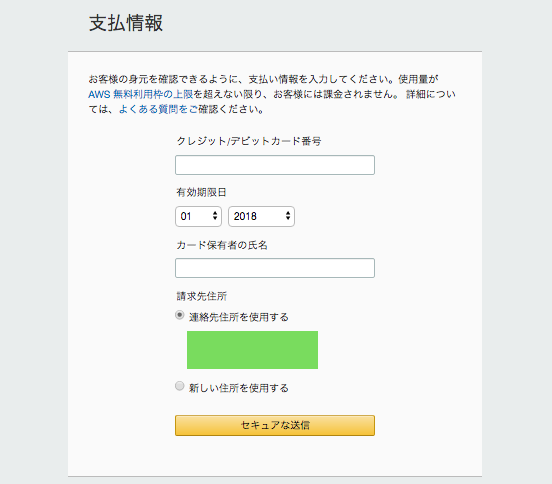Click the 支払情報 page heading
Image resolution: width=552 pixels, height=484 pixels.
click(x=126, y=23)
